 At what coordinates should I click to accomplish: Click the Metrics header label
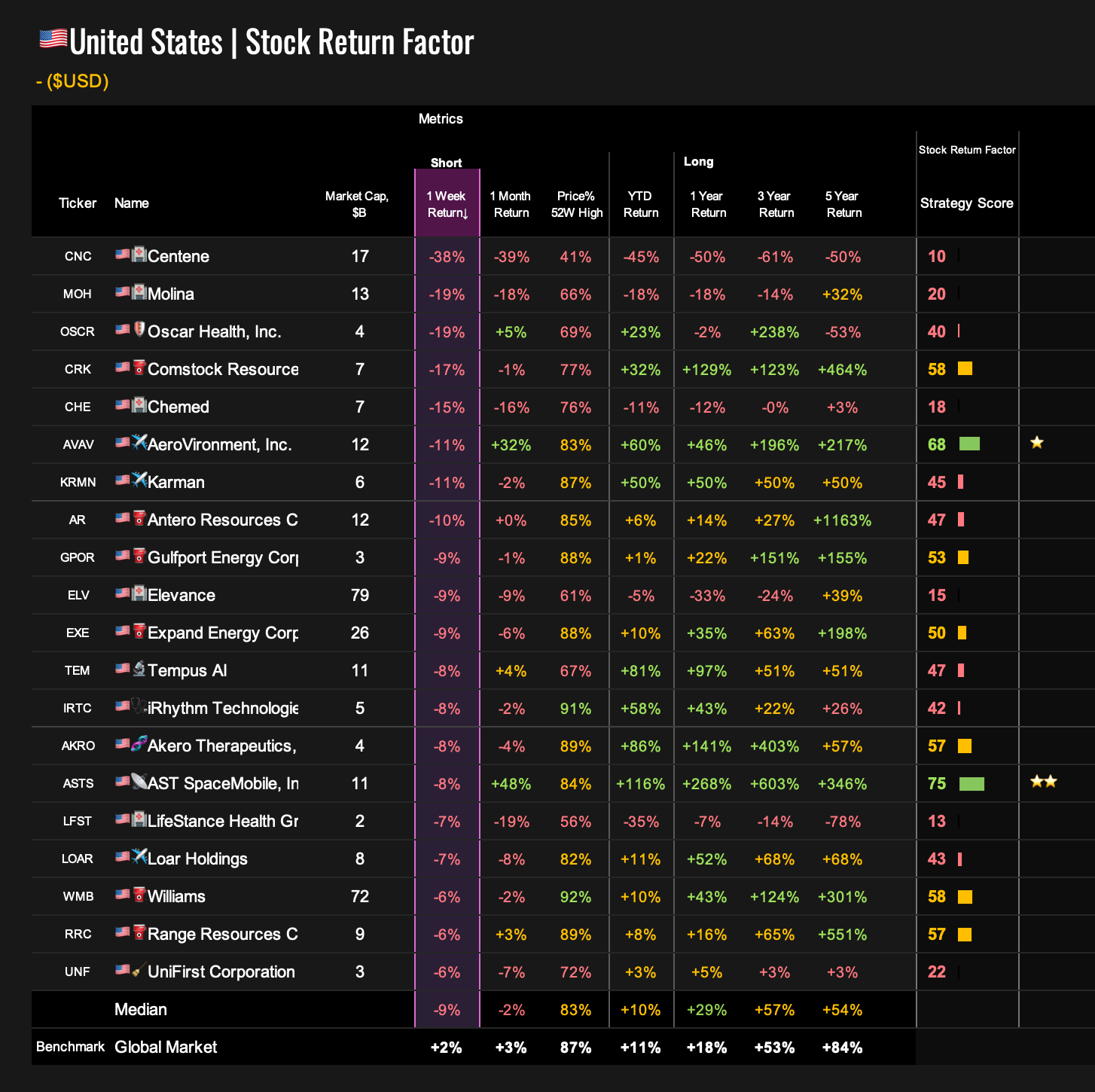441,119
